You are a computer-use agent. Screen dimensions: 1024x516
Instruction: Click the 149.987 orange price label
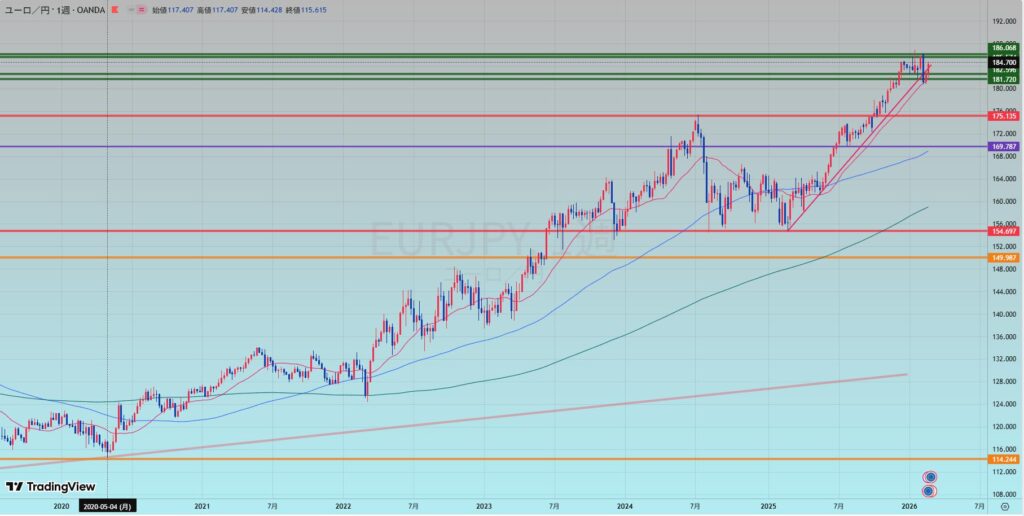coord(1003,258)
